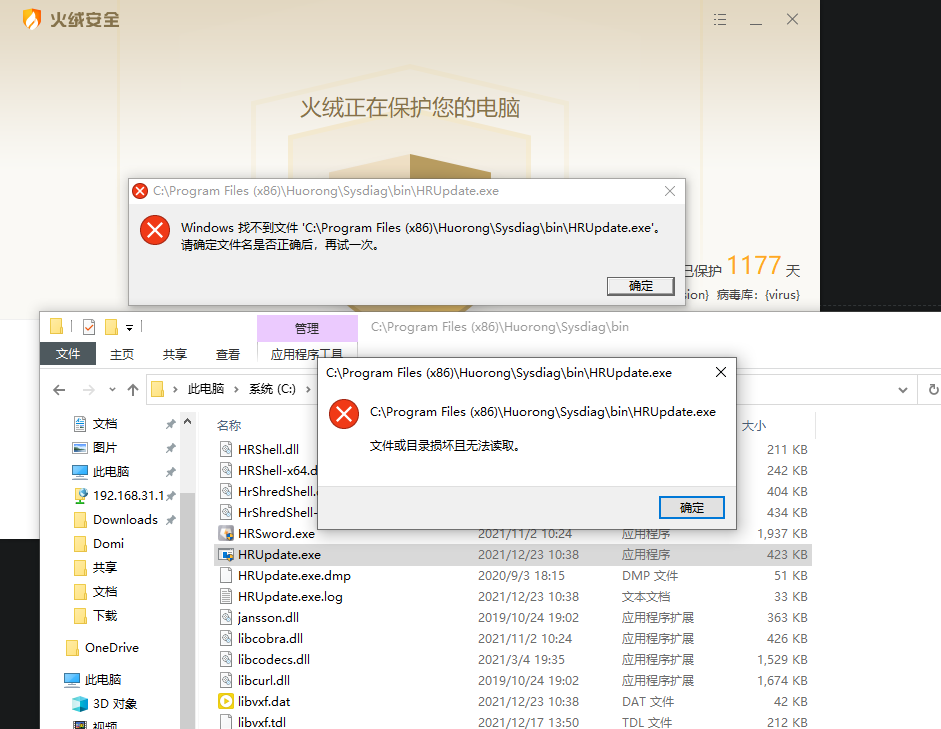Image resolution: width=941 pixels, height=729 pixels.
Task: Select the 管理 contextual tab
Action: pyautogui.click(x=307, y=328)
